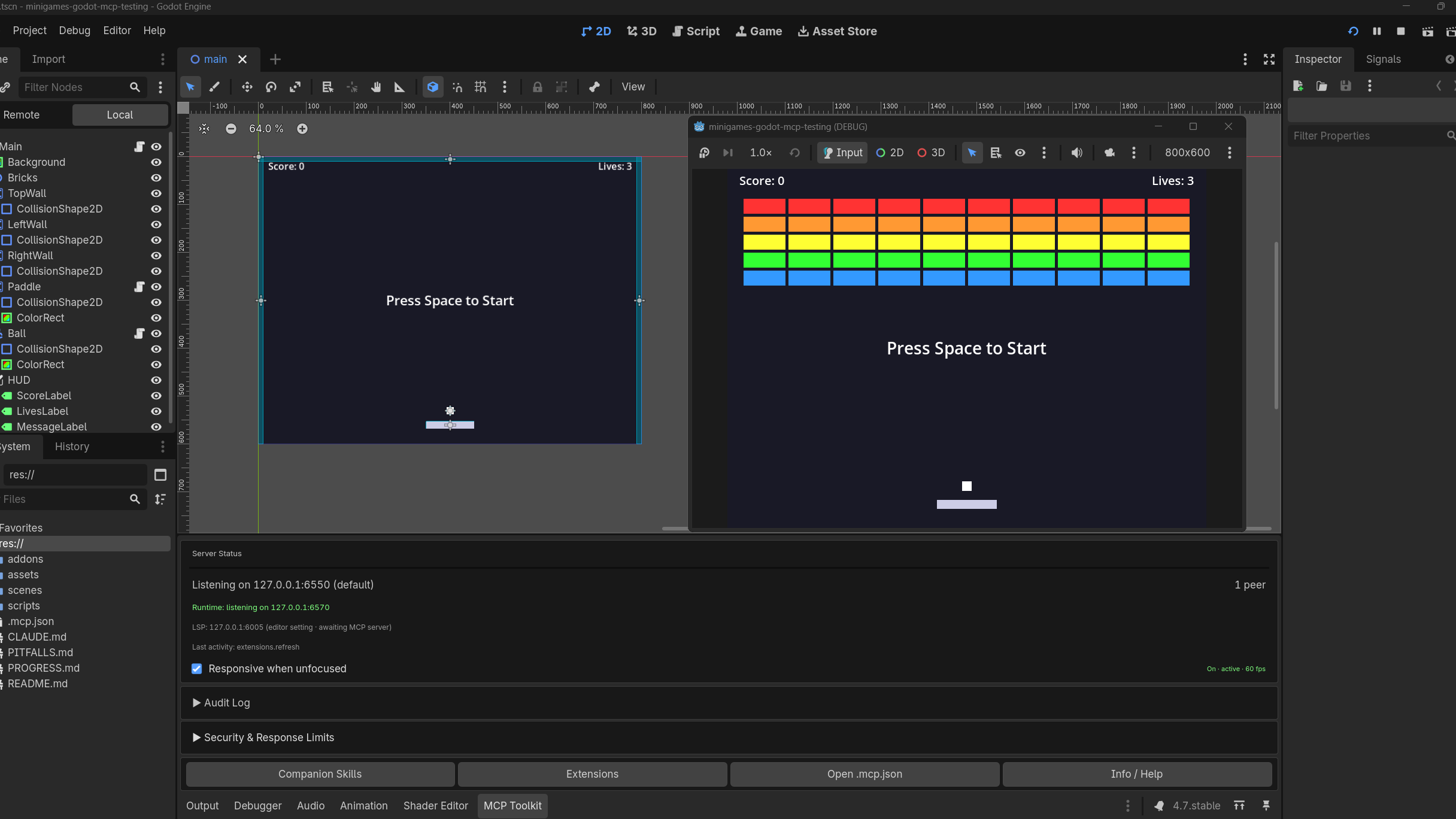Screen dimensions: 1456x819
Task: Click next frame button in game window
Action: [727, 153]
